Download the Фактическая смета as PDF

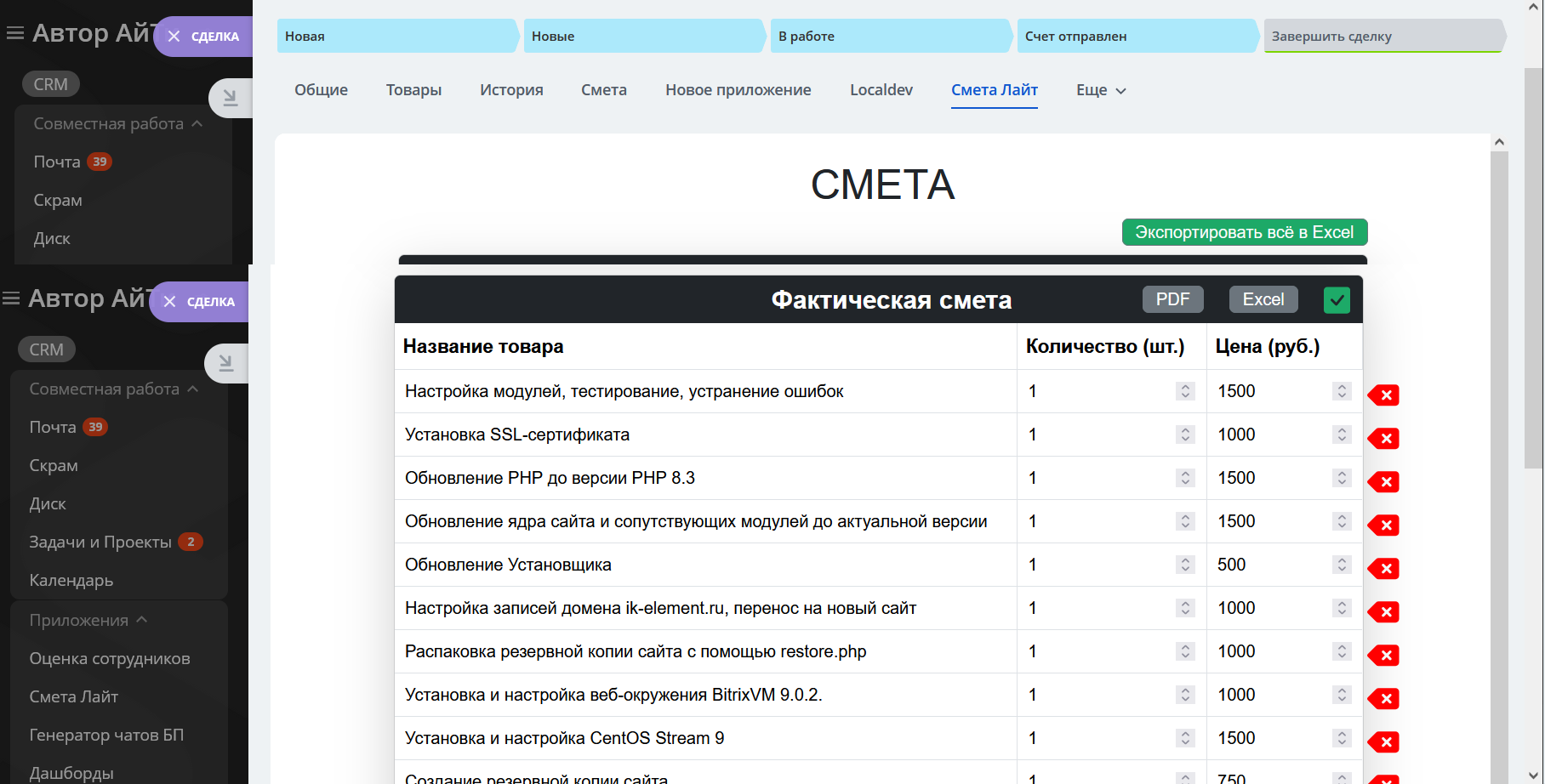pos(1172,299)
